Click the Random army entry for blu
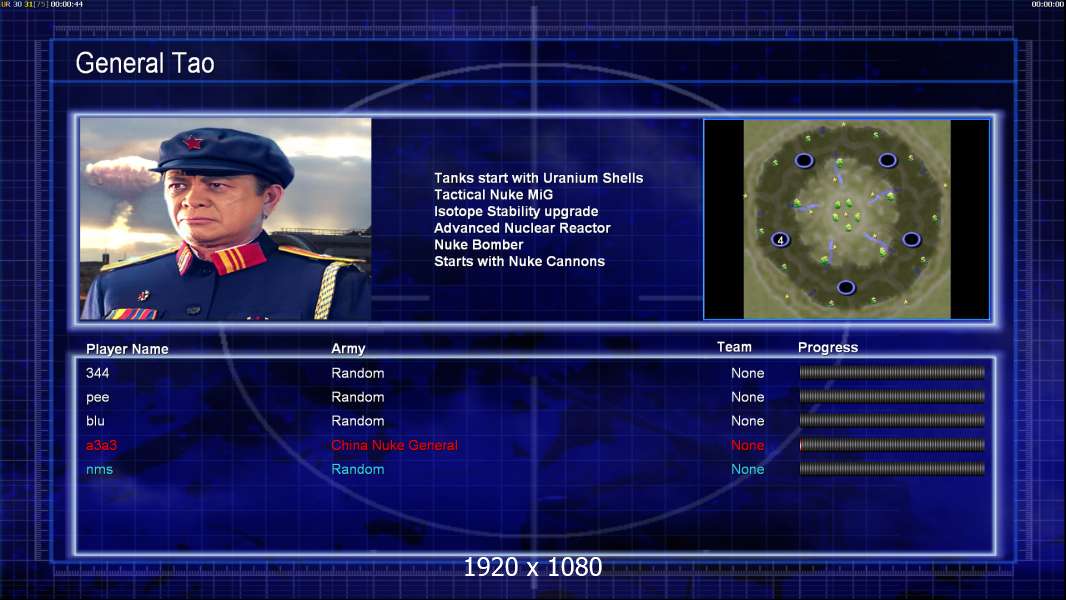Image resolution: width=1066 pixels, height=600 pixels. pos(358,421)
